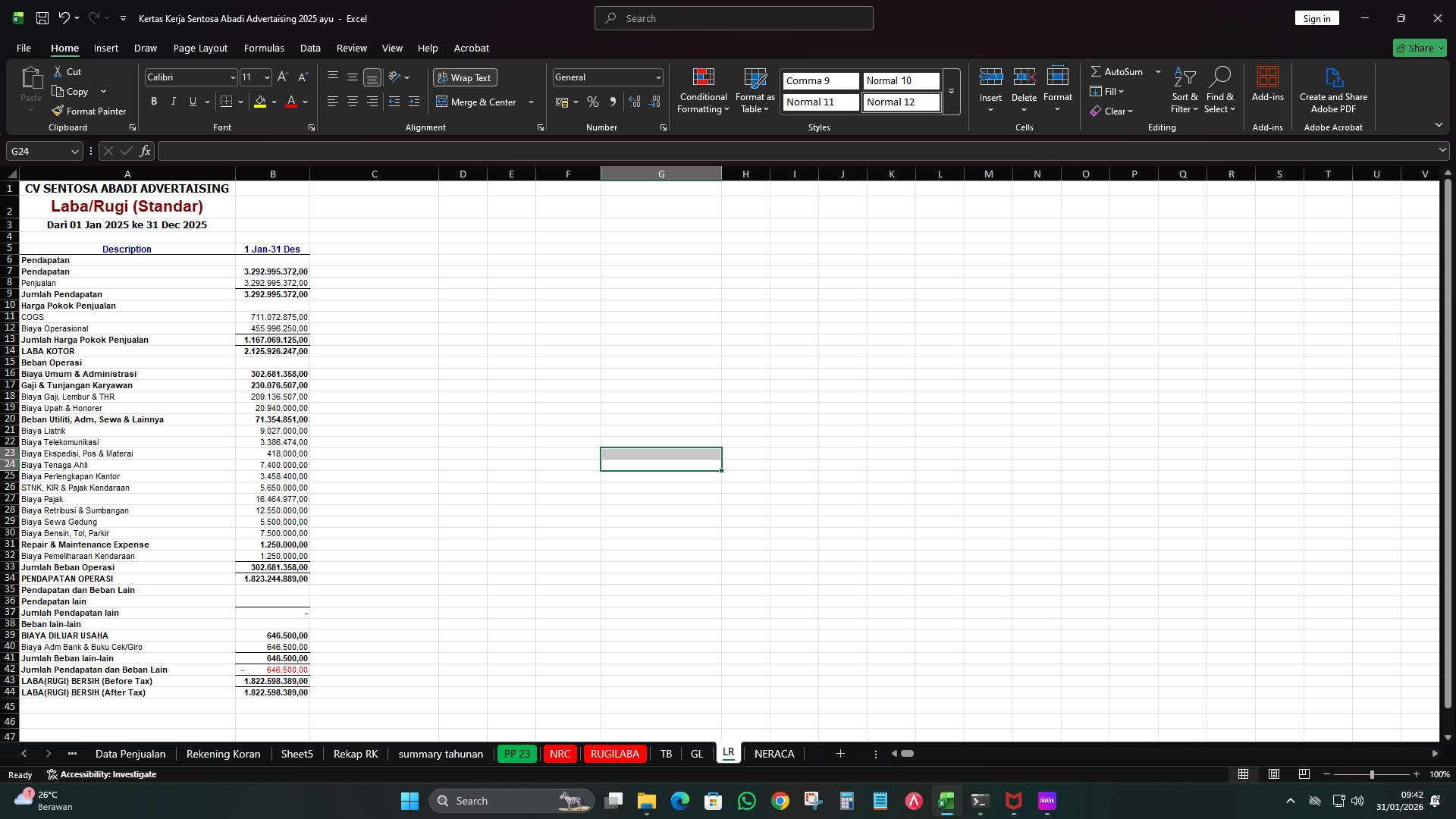Toggle underline on the selection
Image resolution: width=1456 pixels, height=819 pixels.
(x=192, y=101)
